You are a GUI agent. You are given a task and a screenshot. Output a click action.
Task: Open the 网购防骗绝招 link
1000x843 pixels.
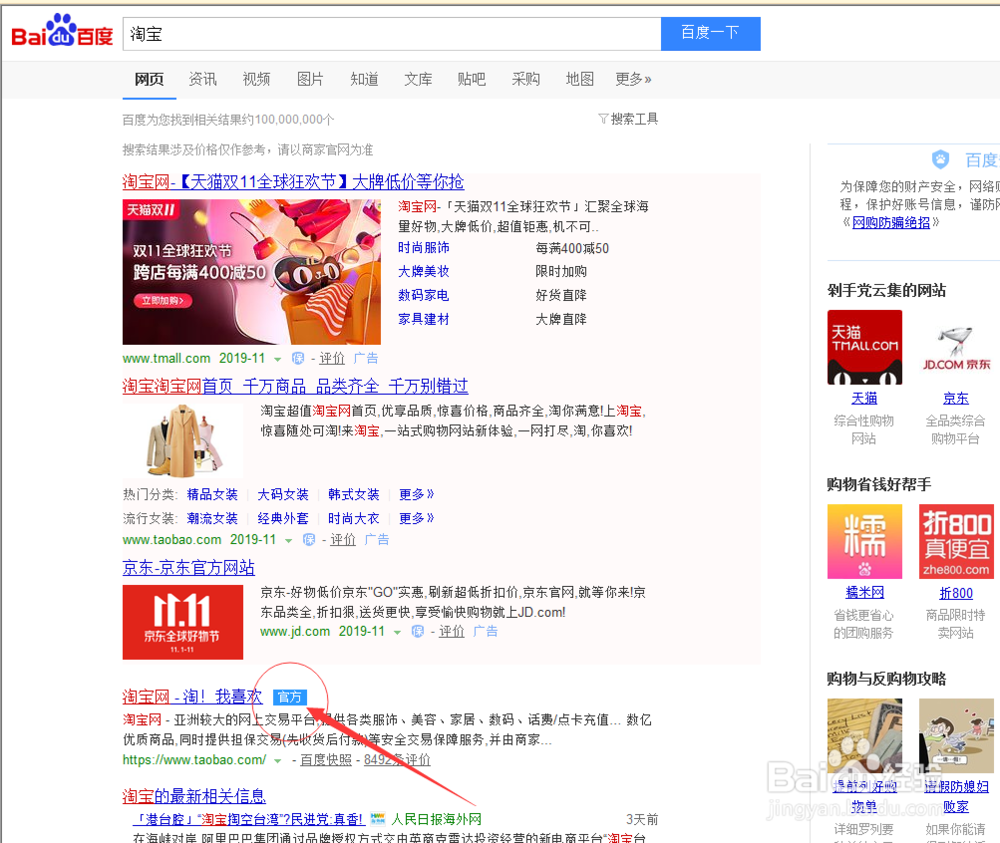tap(891, 222)
